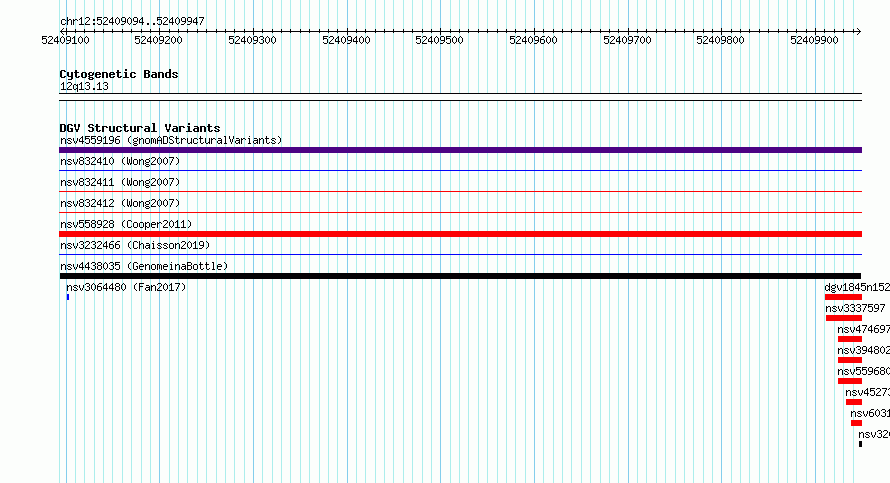Screen dimensions: 890x483
Task: Click the small blue nsv3064480 variant mark
Action: click(x=68, y=297)
